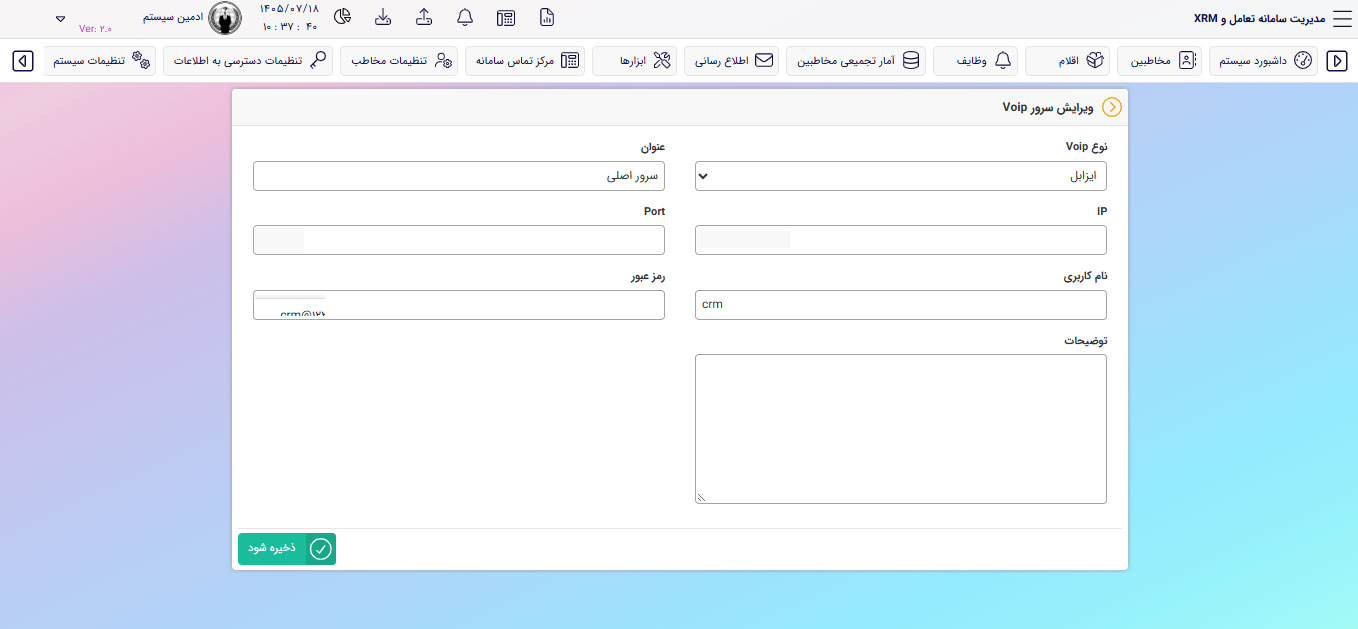Screen dimensions: 1358x629
Task: Click the مدیریت سامانه تعامل و XRM title
Action: coord(1259,18)
